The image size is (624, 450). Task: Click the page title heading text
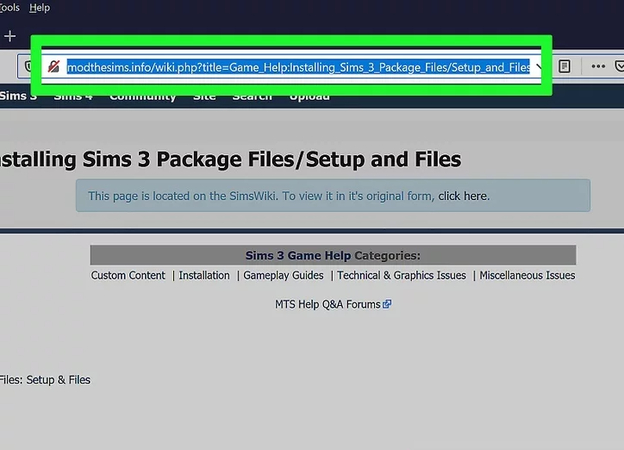pos(230,160)
